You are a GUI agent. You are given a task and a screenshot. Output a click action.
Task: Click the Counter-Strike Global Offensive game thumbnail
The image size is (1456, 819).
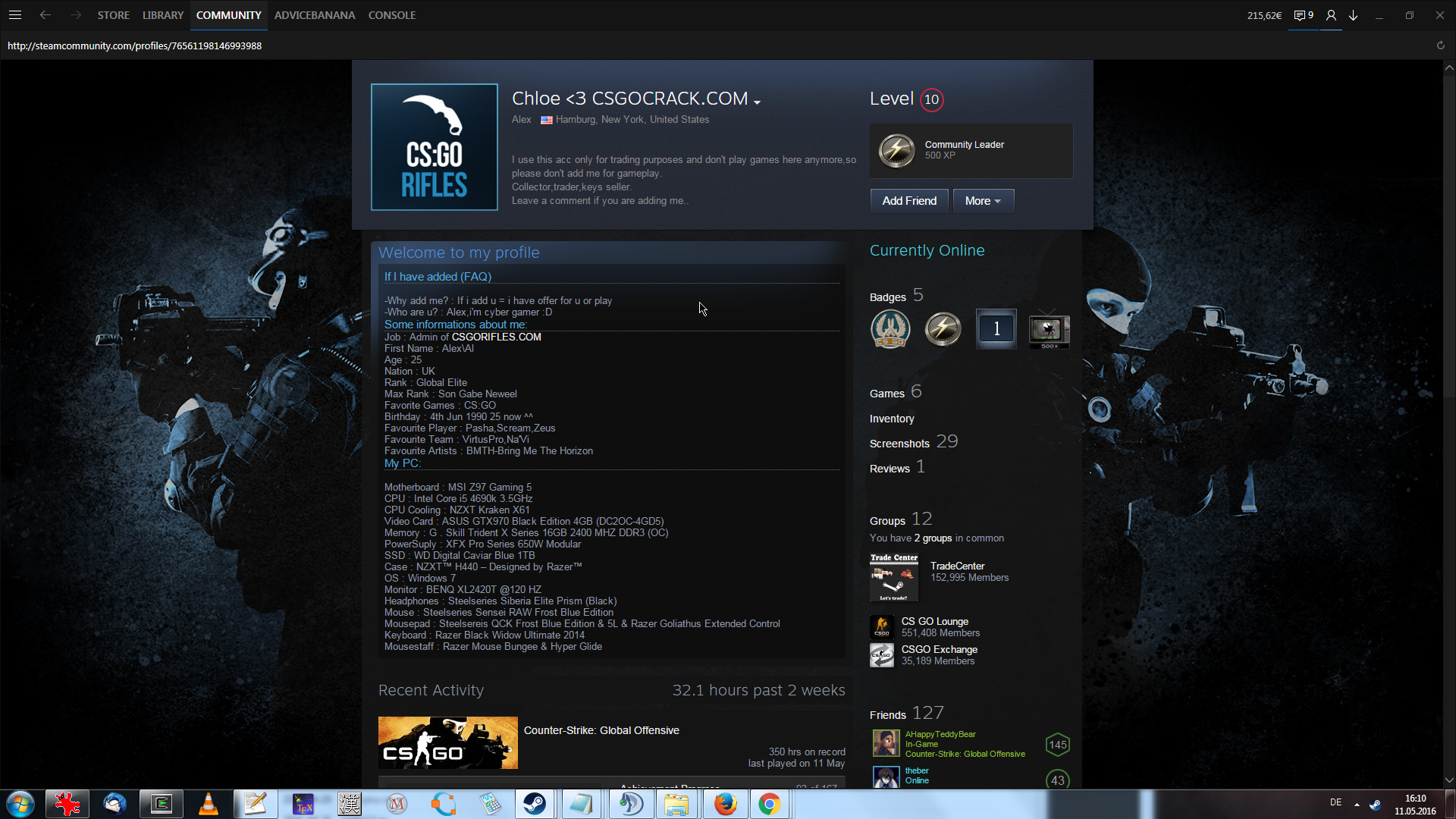click(447, 742)
